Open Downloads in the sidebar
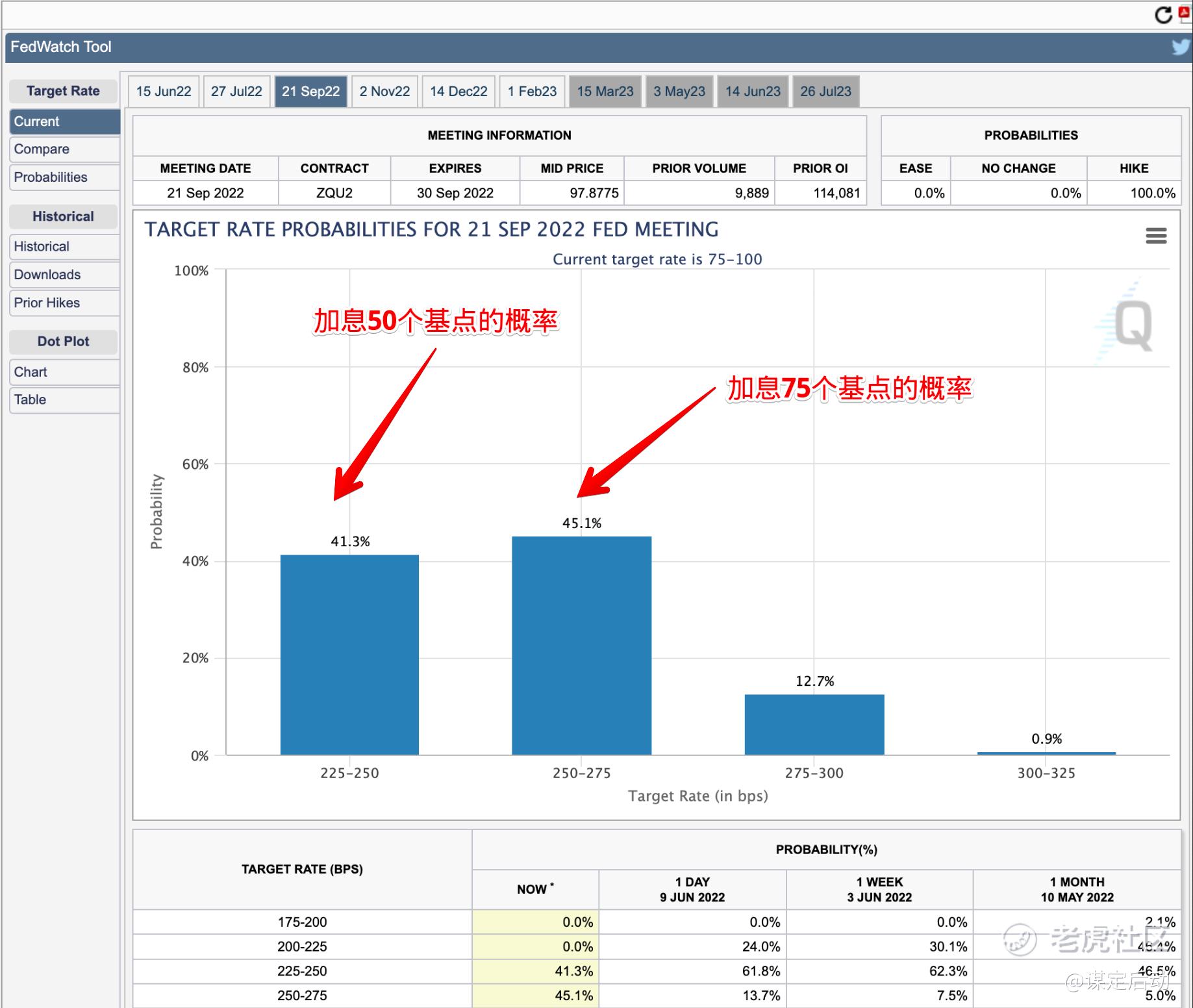This screenshot has height=1008, width=1193. click(65, 275)
